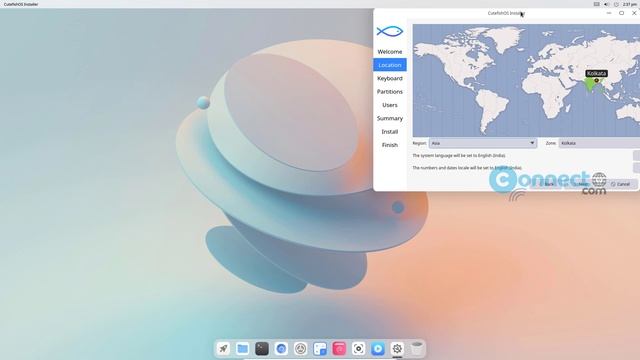Select the Summary step in sidebar

point(390,118)
